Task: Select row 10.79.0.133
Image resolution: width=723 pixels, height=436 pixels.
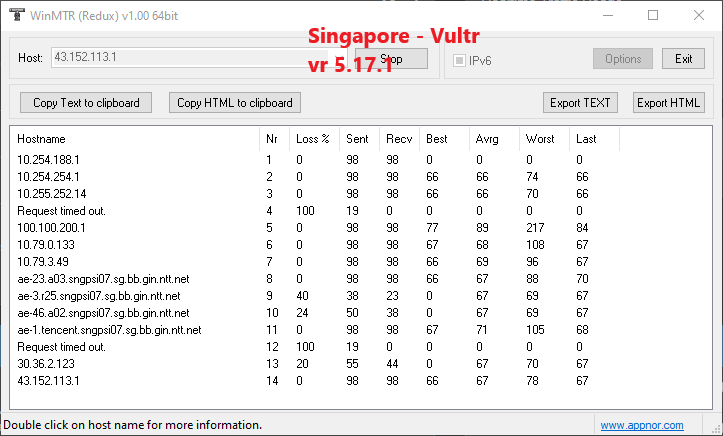Action: pyautogui.click(x=315, y=245)
